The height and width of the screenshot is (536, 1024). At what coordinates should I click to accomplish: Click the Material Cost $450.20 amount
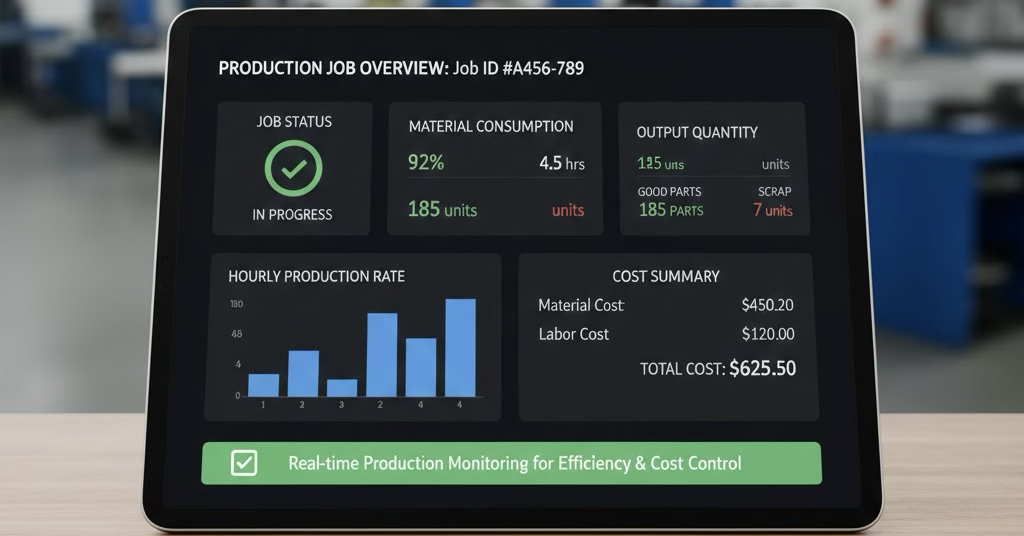point(767,305)
